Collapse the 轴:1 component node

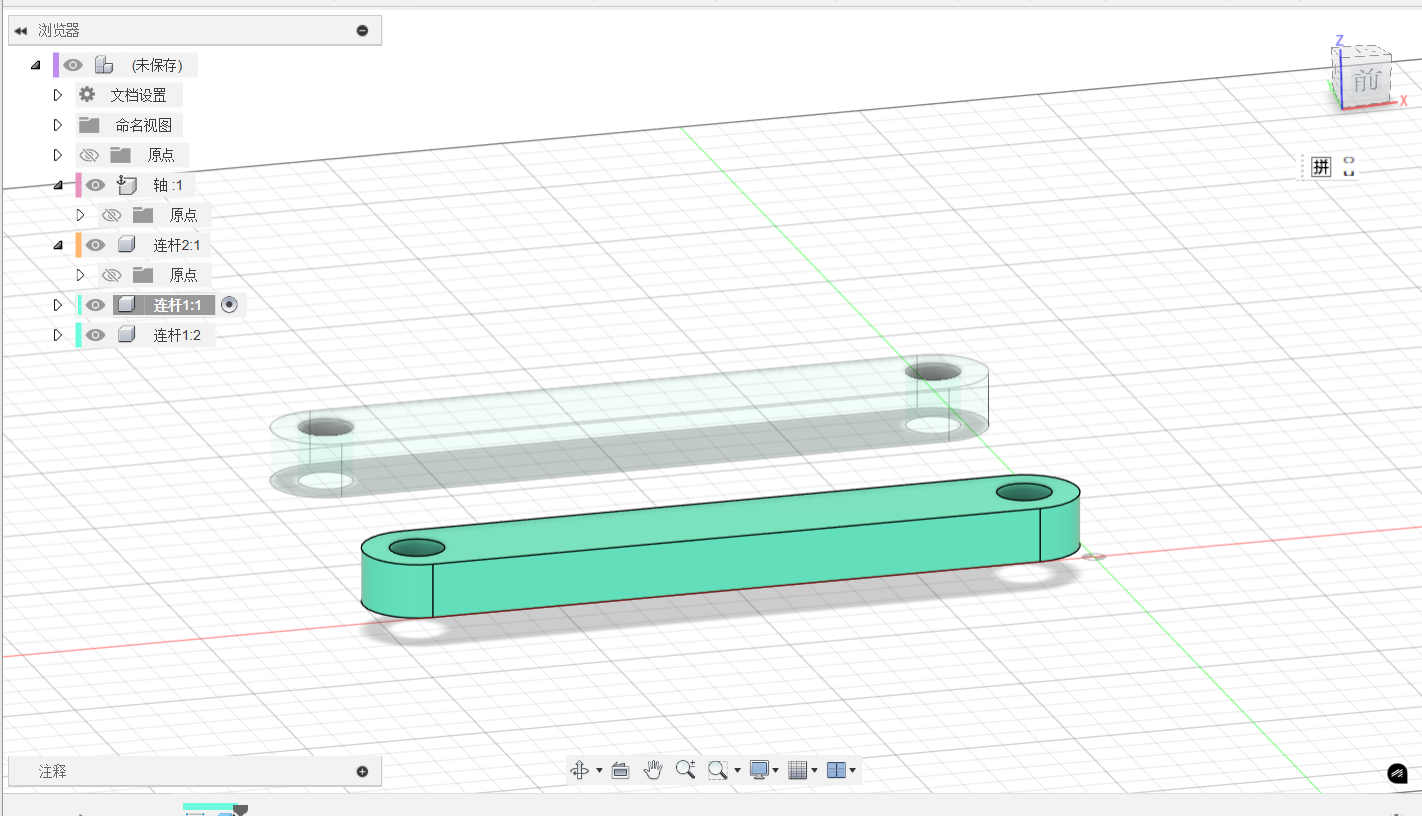[58, 185]
